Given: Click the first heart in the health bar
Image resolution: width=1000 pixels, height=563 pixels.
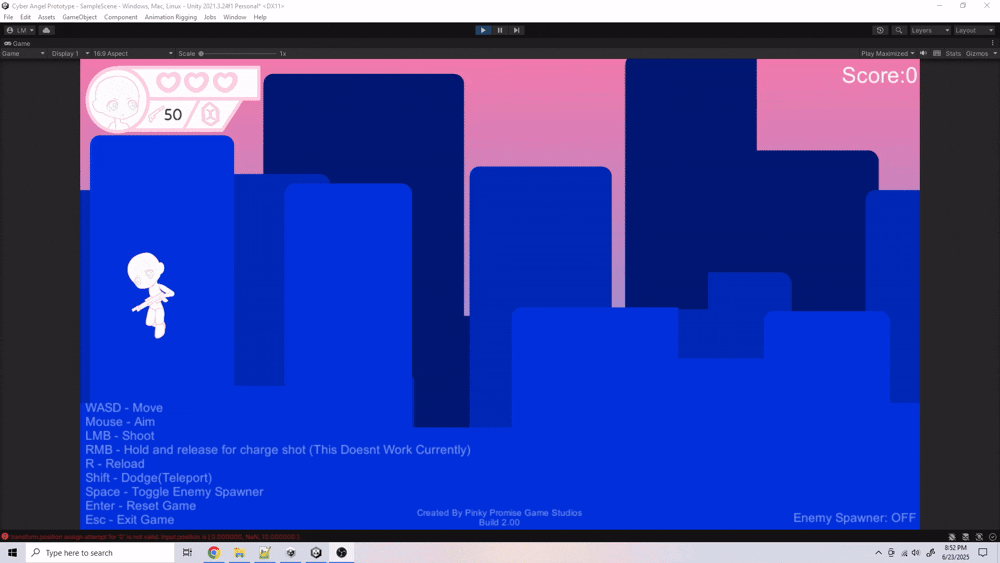Looking at the screenshot, I should coord(168,82).
